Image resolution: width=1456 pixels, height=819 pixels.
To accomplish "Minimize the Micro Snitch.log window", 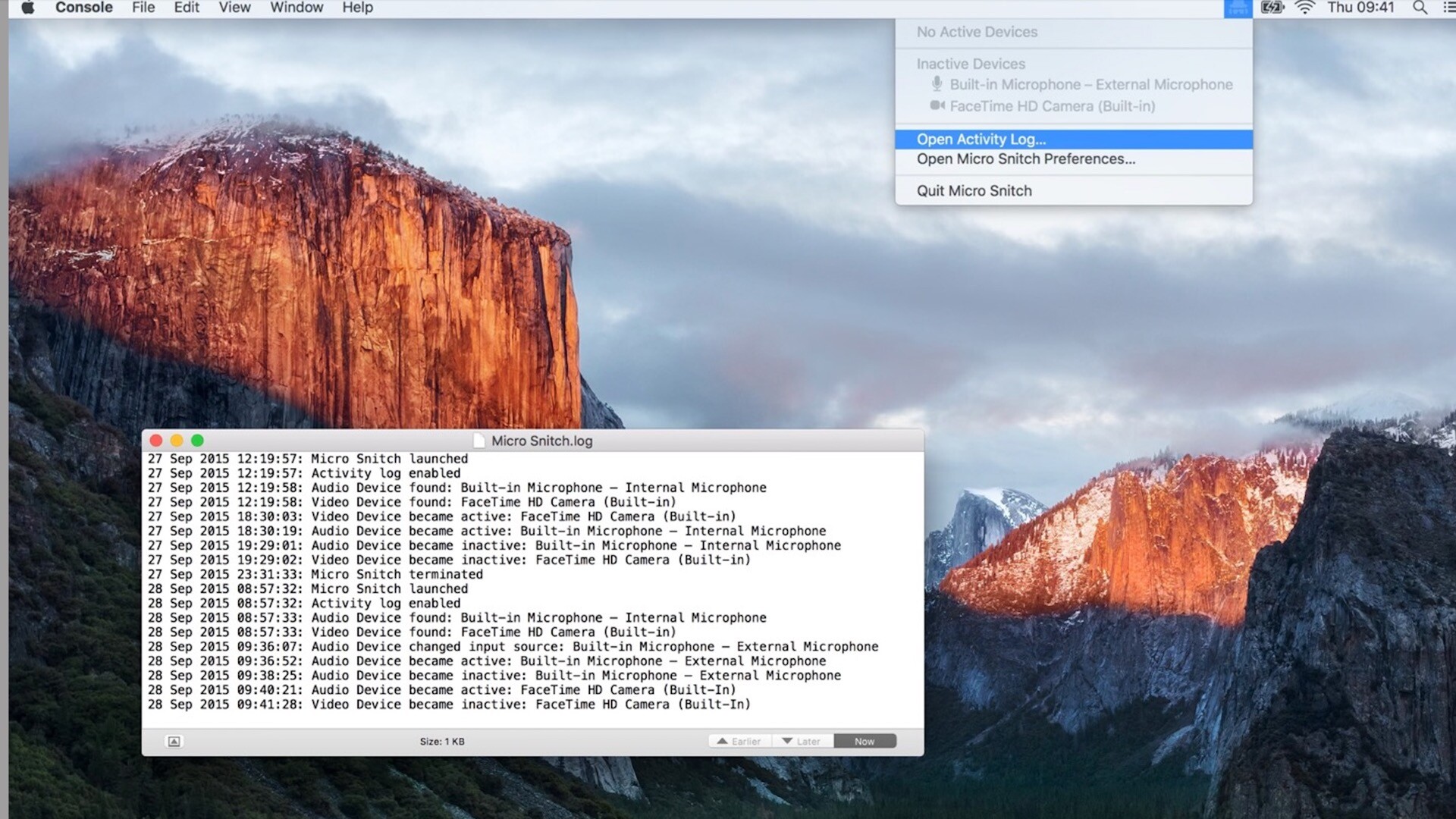I will [177, 440].
